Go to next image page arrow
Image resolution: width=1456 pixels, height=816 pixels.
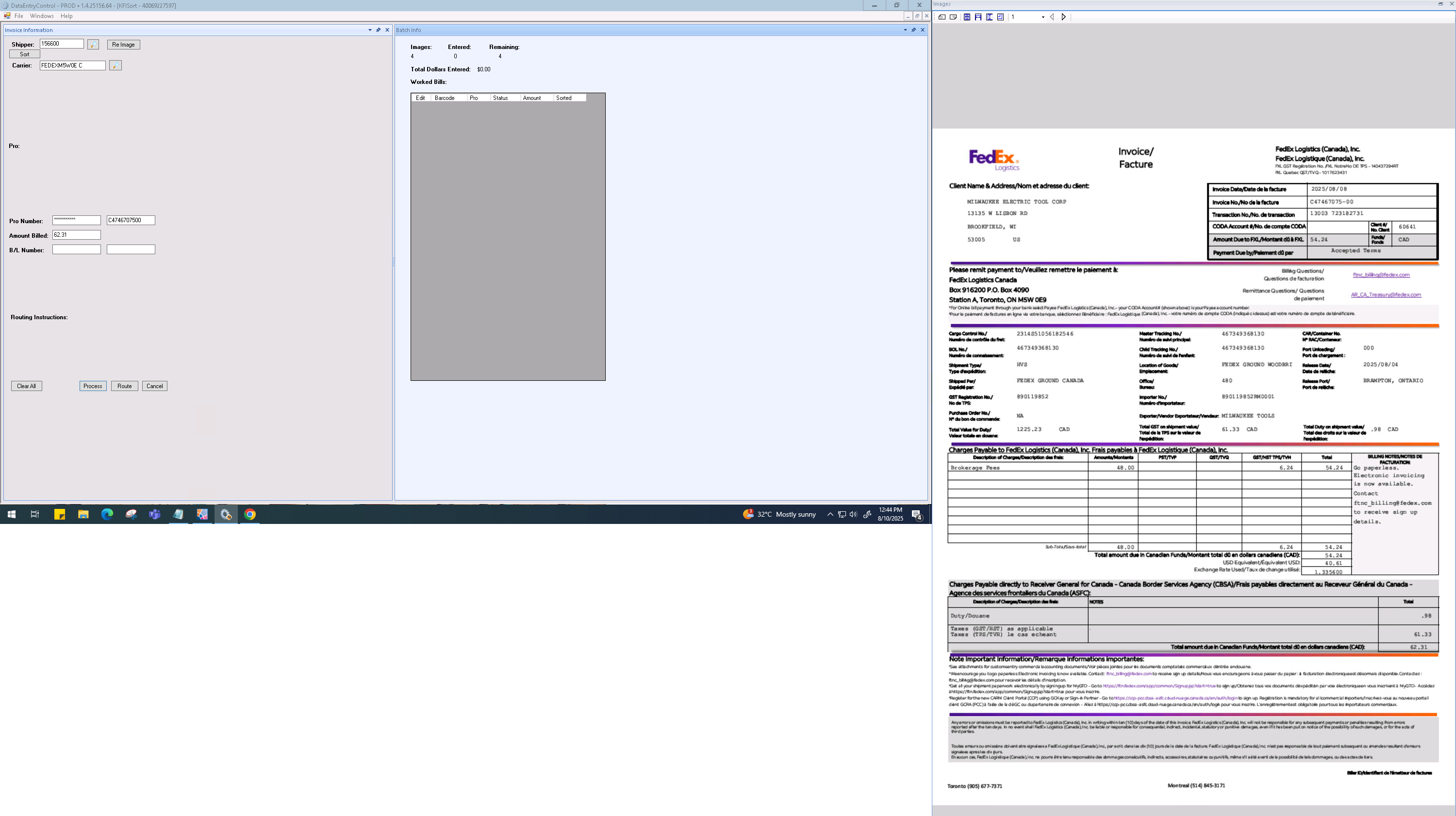1063,17
